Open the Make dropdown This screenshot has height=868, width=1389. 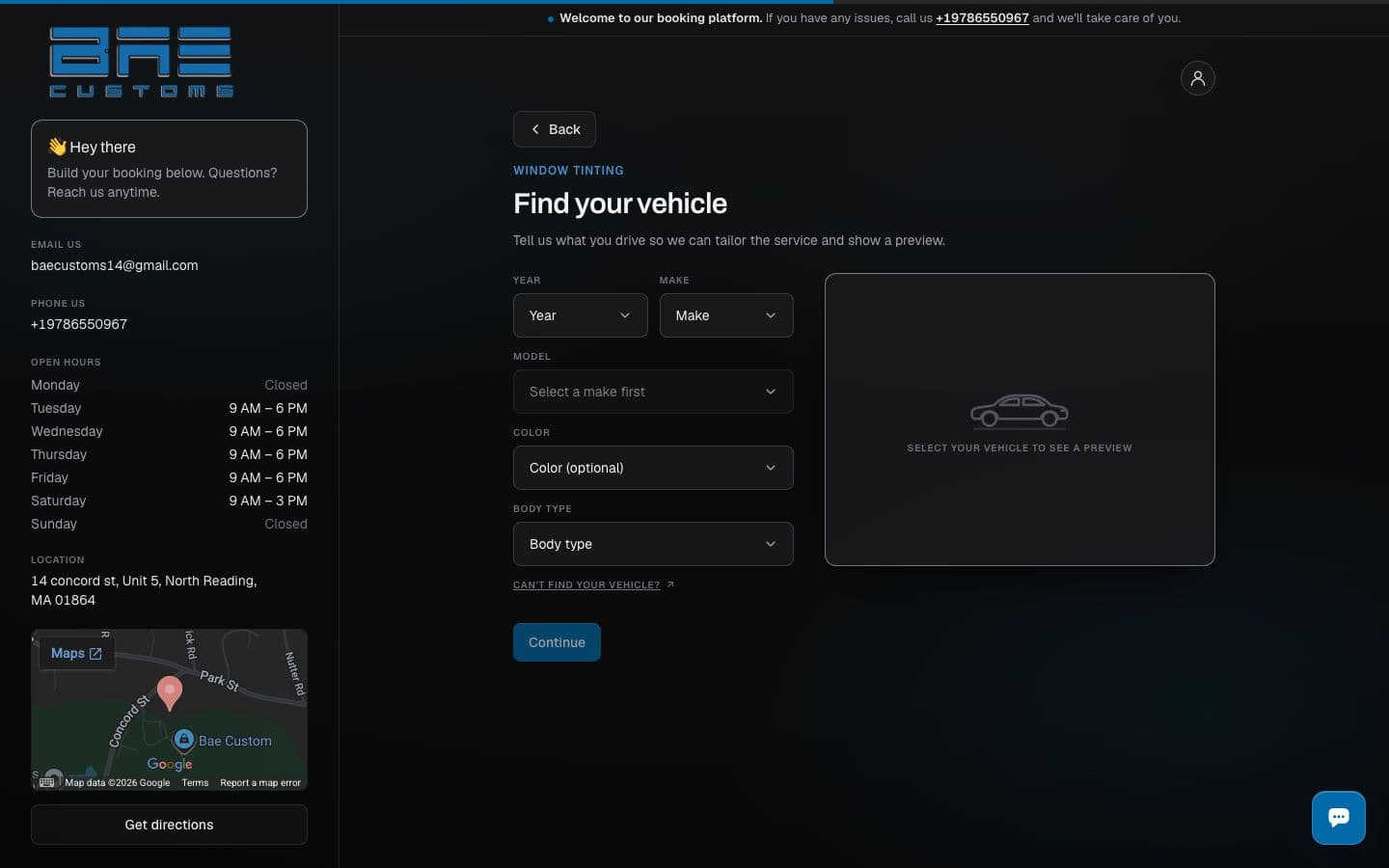coord(726,315)
